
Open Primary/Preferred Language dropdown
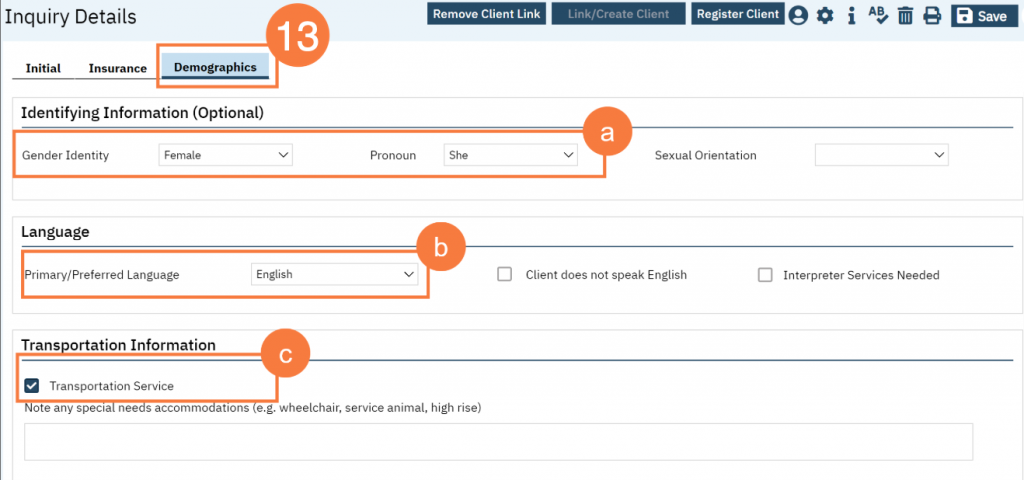[334, 274]
